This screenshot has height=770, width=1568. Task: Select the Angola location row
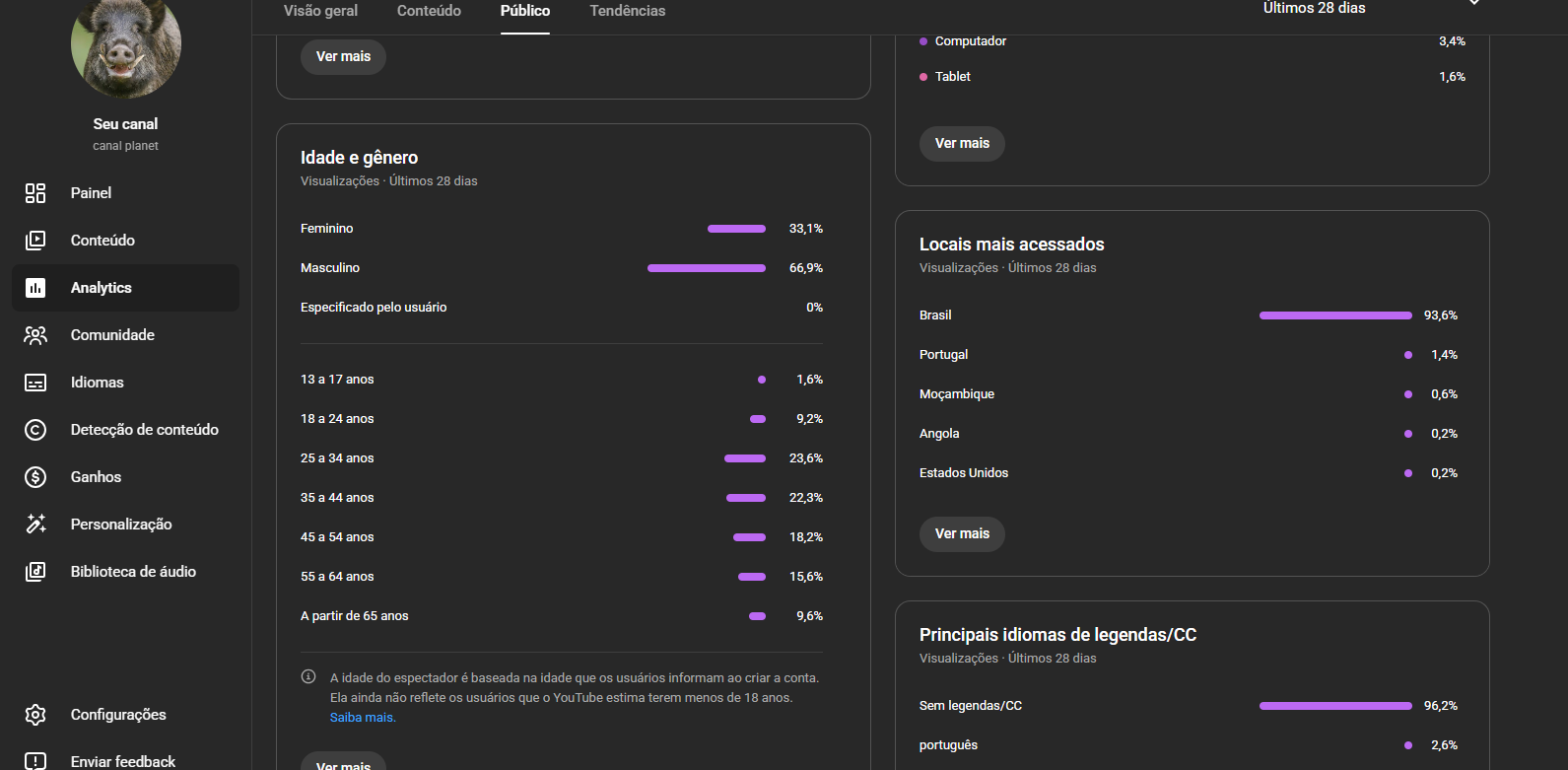[x=1189, y=434]
